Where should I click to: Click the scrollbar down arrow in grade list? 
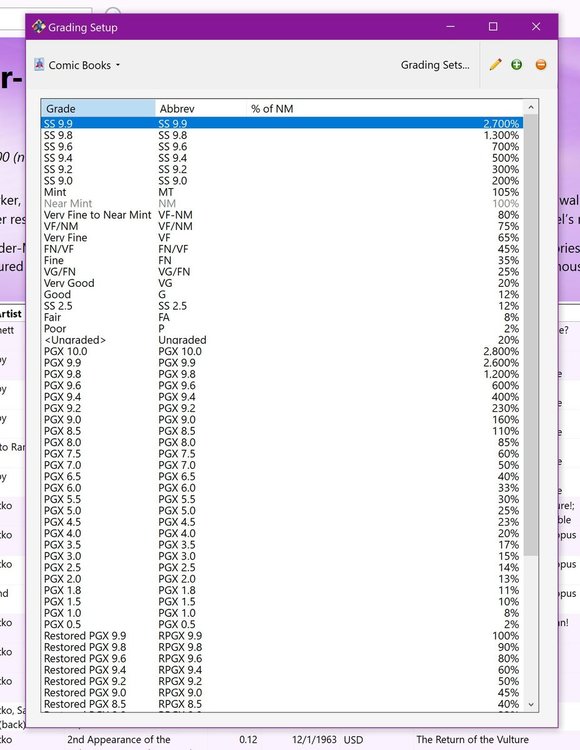point(531,705)
